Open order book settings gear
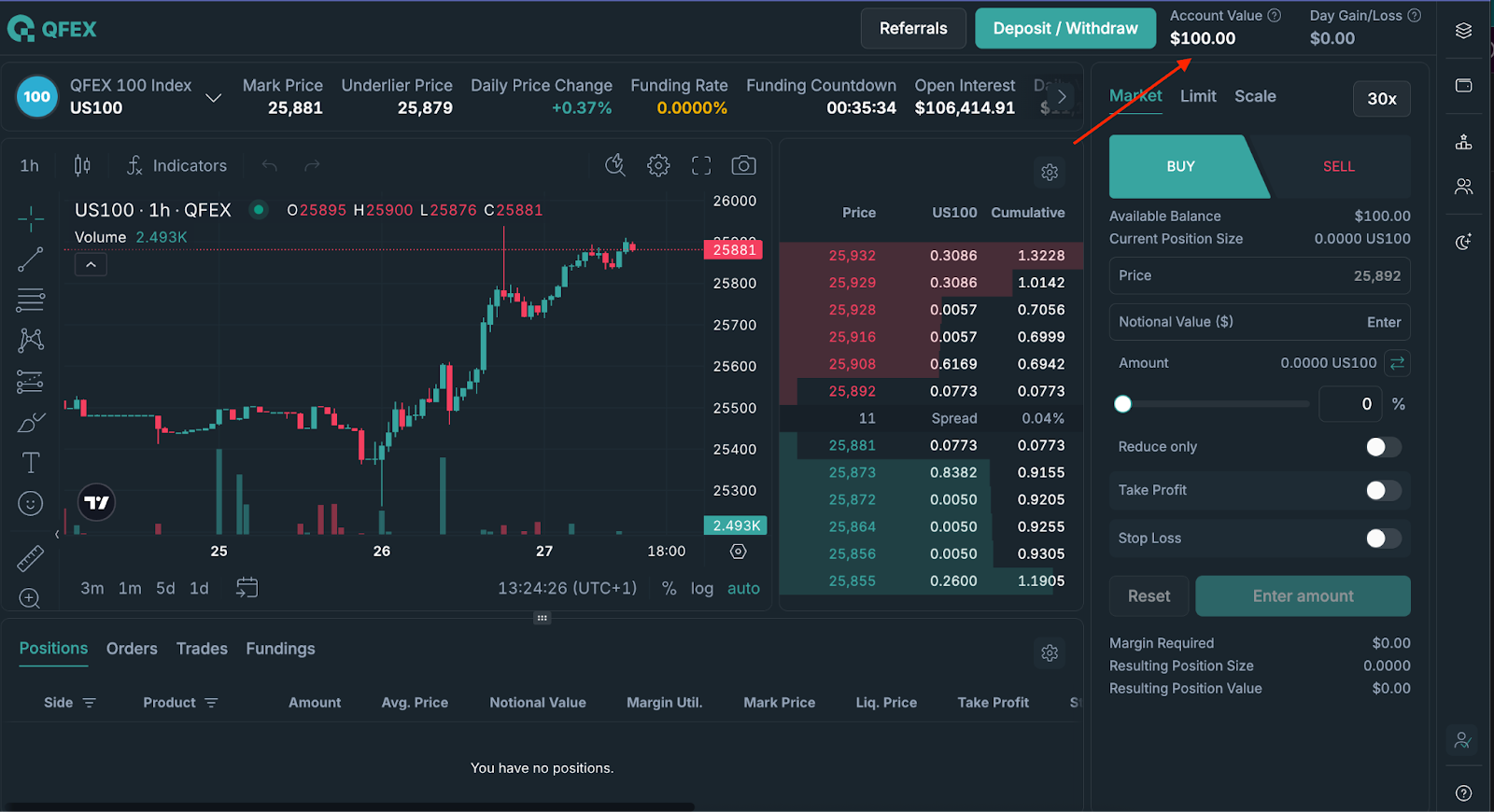The height and width of the screenshot is (812, 1494). [x=1050, y=173]
